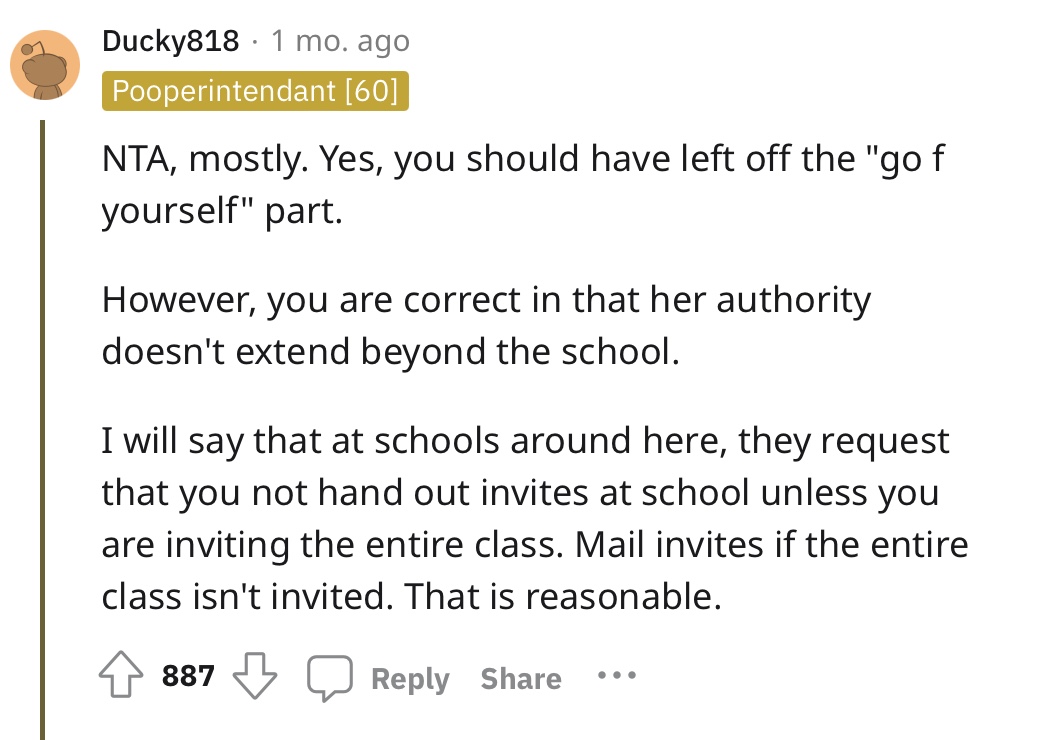Select the paragraph starting "I will say that"
This screenshot has width=1046, height=740.
(x=535, y=518)
